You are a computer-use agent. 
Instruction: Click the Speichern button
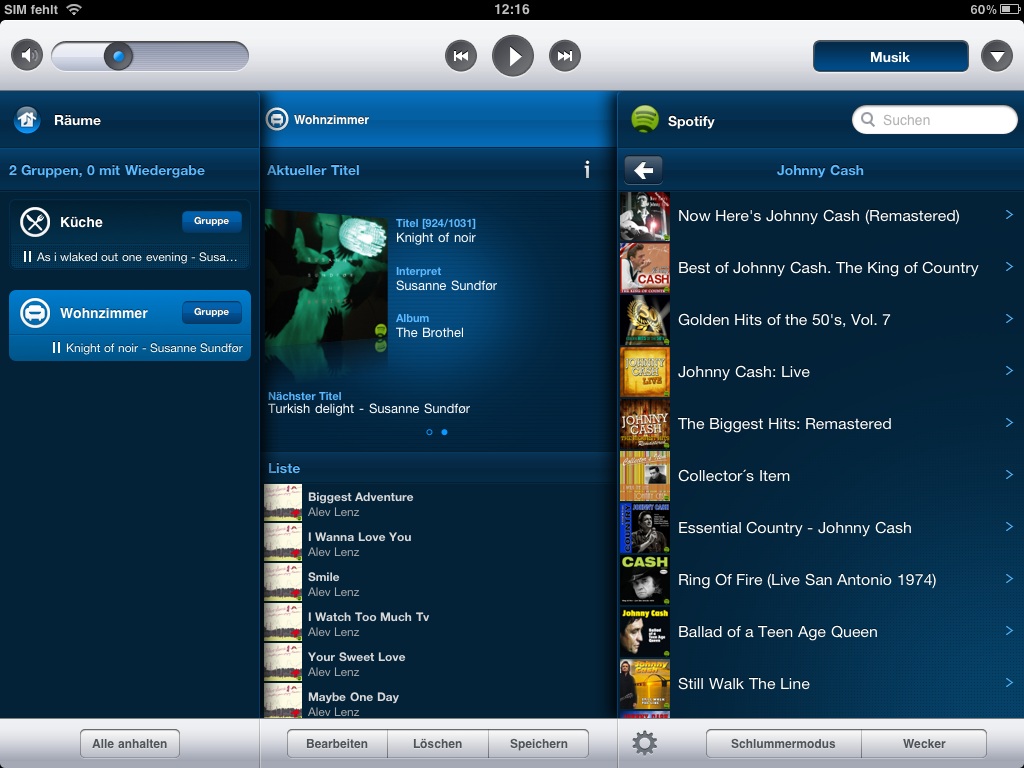click(x=538, y=743)
